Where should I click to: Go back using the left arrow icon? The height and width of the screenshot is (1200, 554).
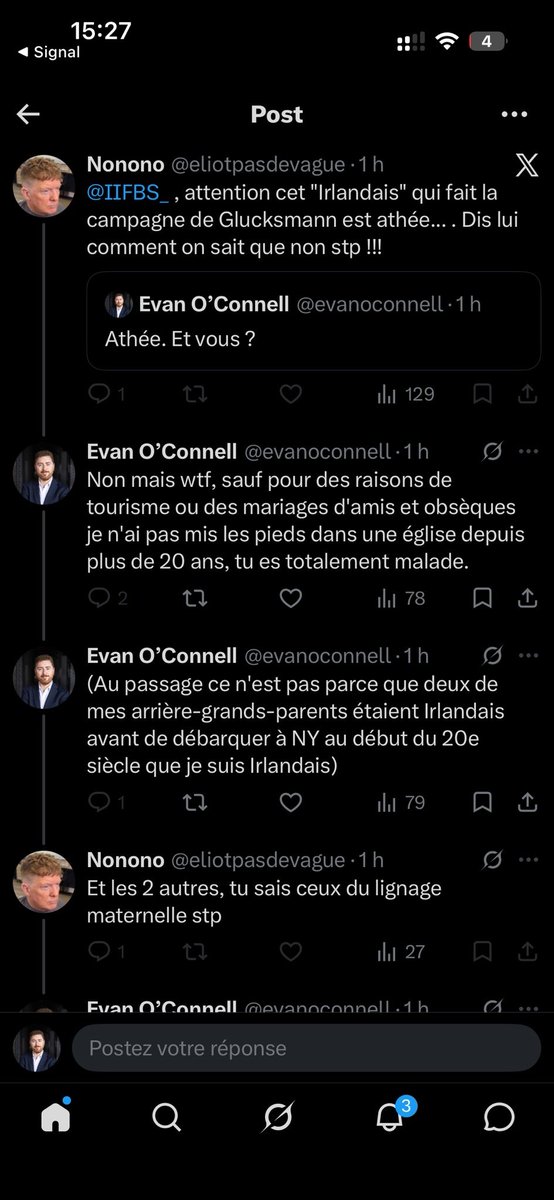click(28, 114)
